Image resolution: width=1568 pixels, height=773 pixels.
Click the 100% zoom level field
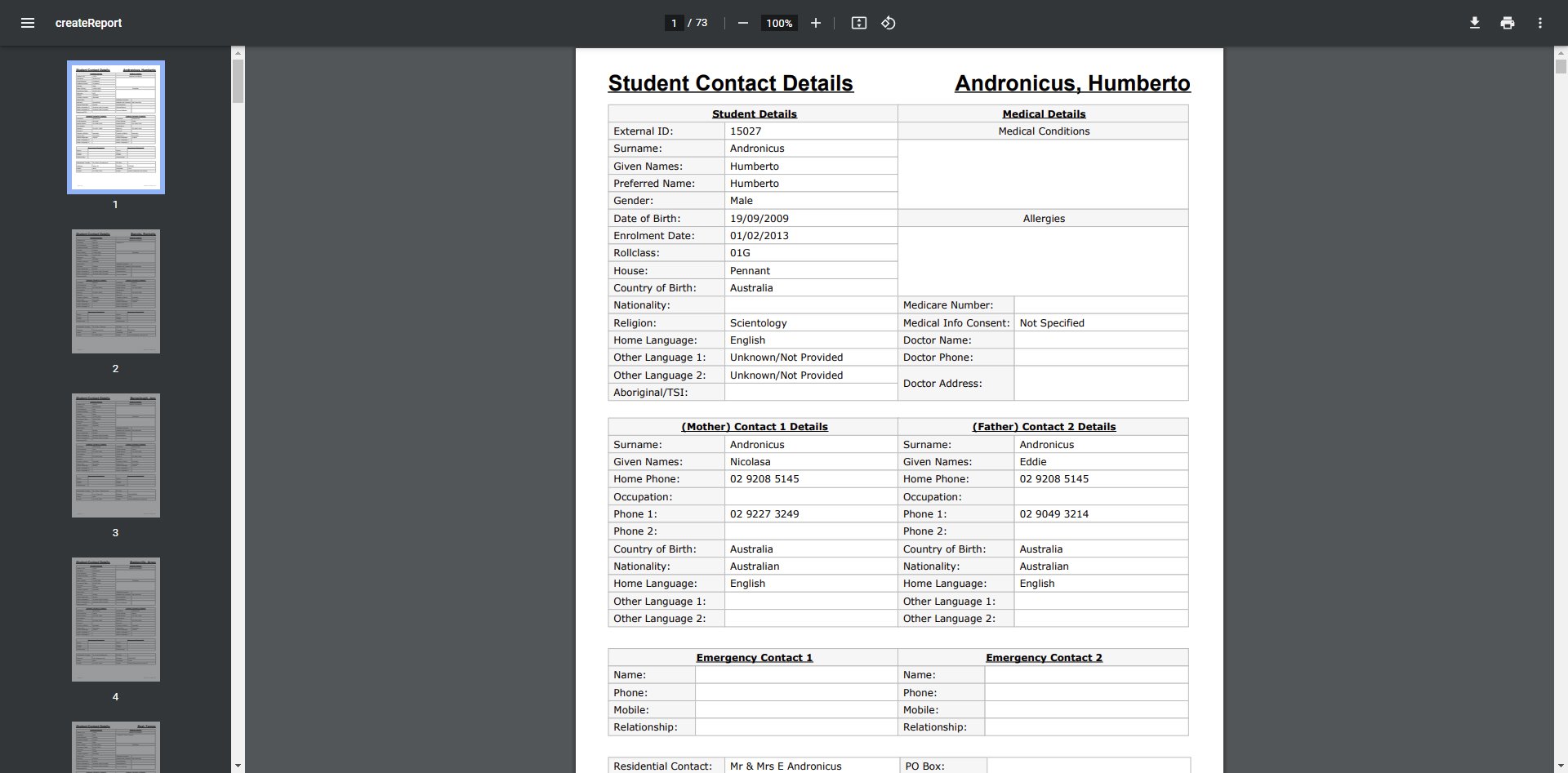point(778,23)
